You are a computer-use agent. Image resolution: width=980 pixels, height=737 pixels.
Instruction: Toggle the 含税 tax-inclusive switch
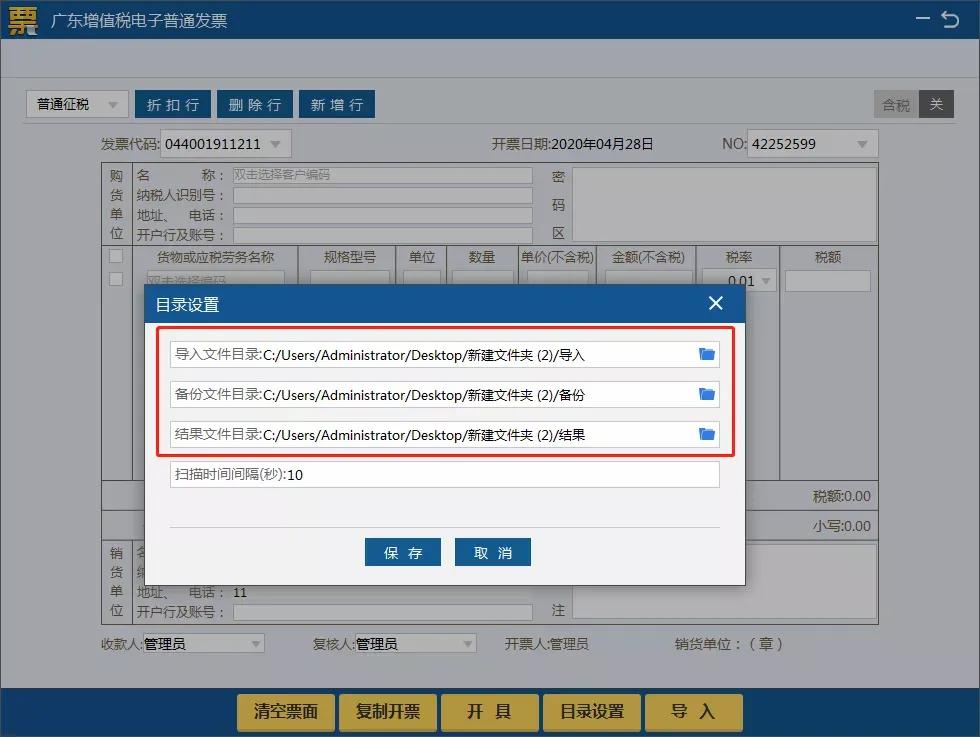point(894,103)
